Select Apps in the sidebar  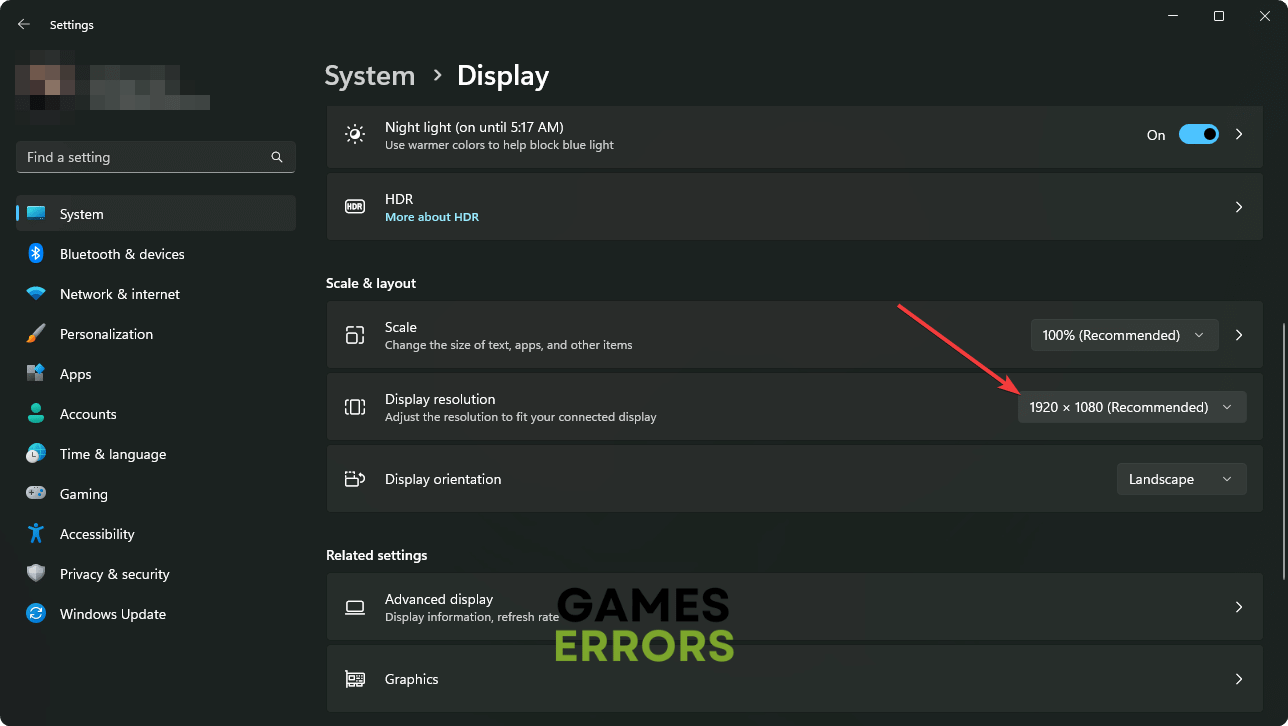(x=75, y=374)
